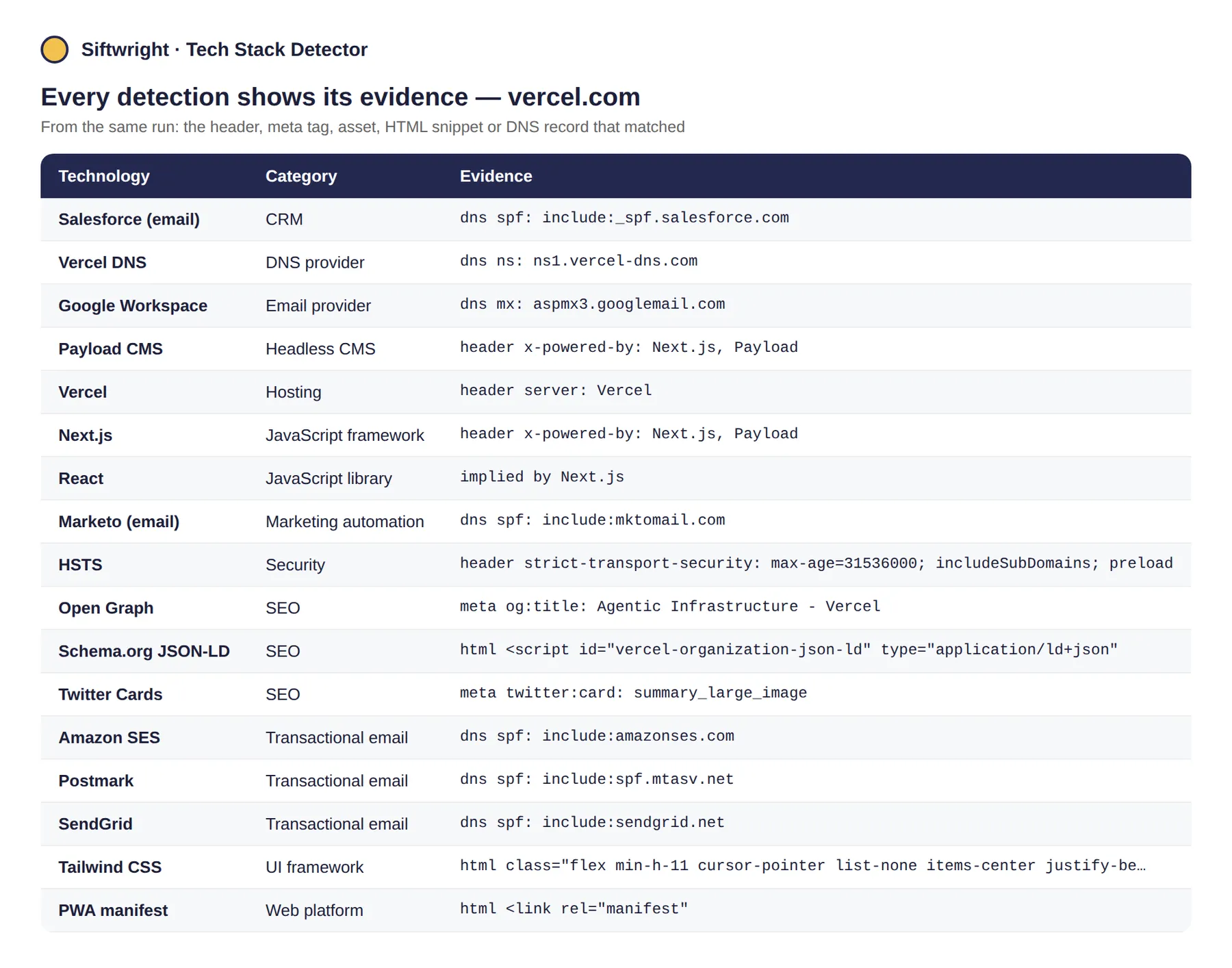Select the Next.js technology cell
This screenshot has width=1232, height=968.
[86, 435]
